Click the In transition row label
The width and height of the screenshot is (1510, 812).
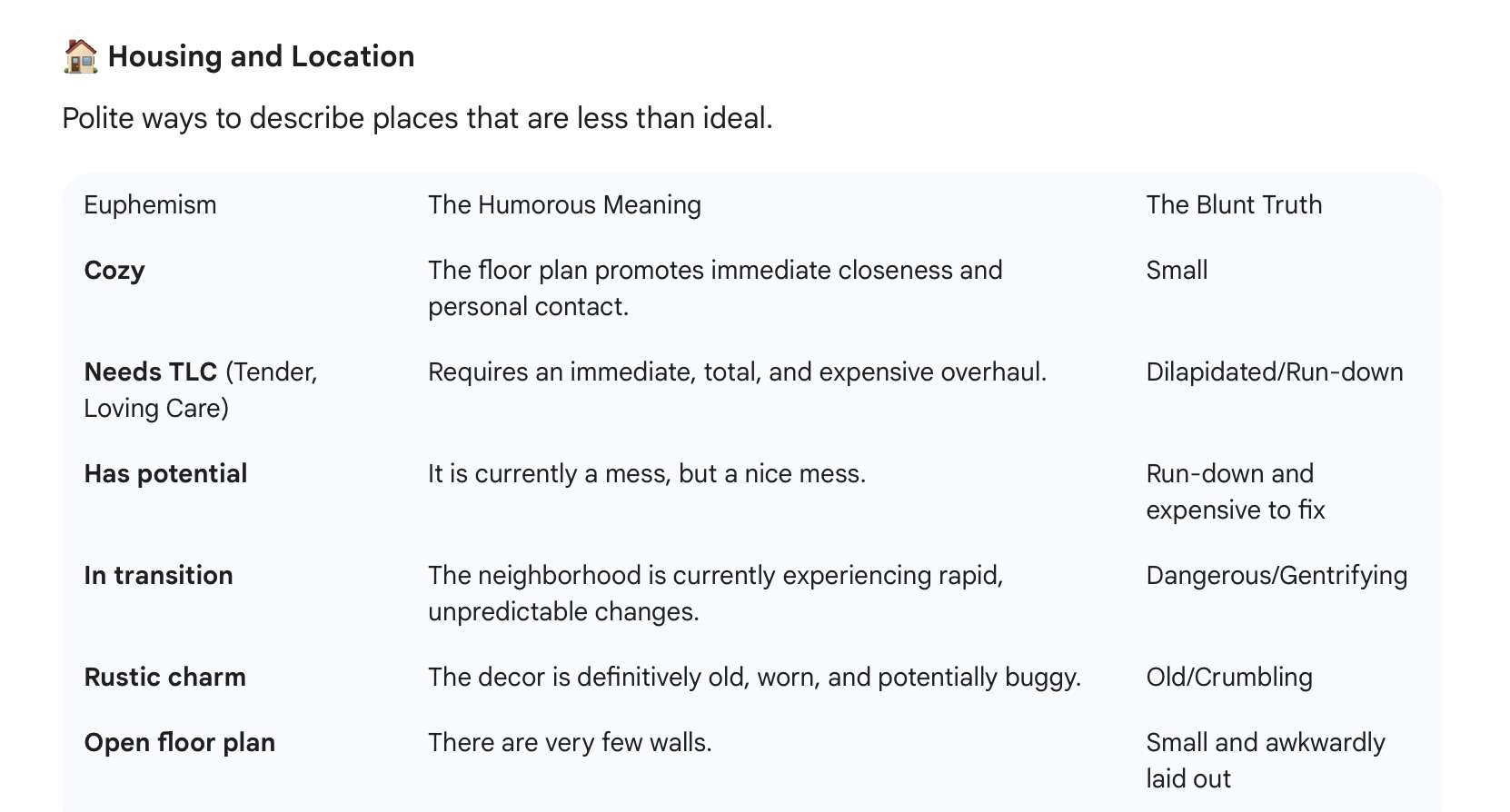(x=158, y=576)
